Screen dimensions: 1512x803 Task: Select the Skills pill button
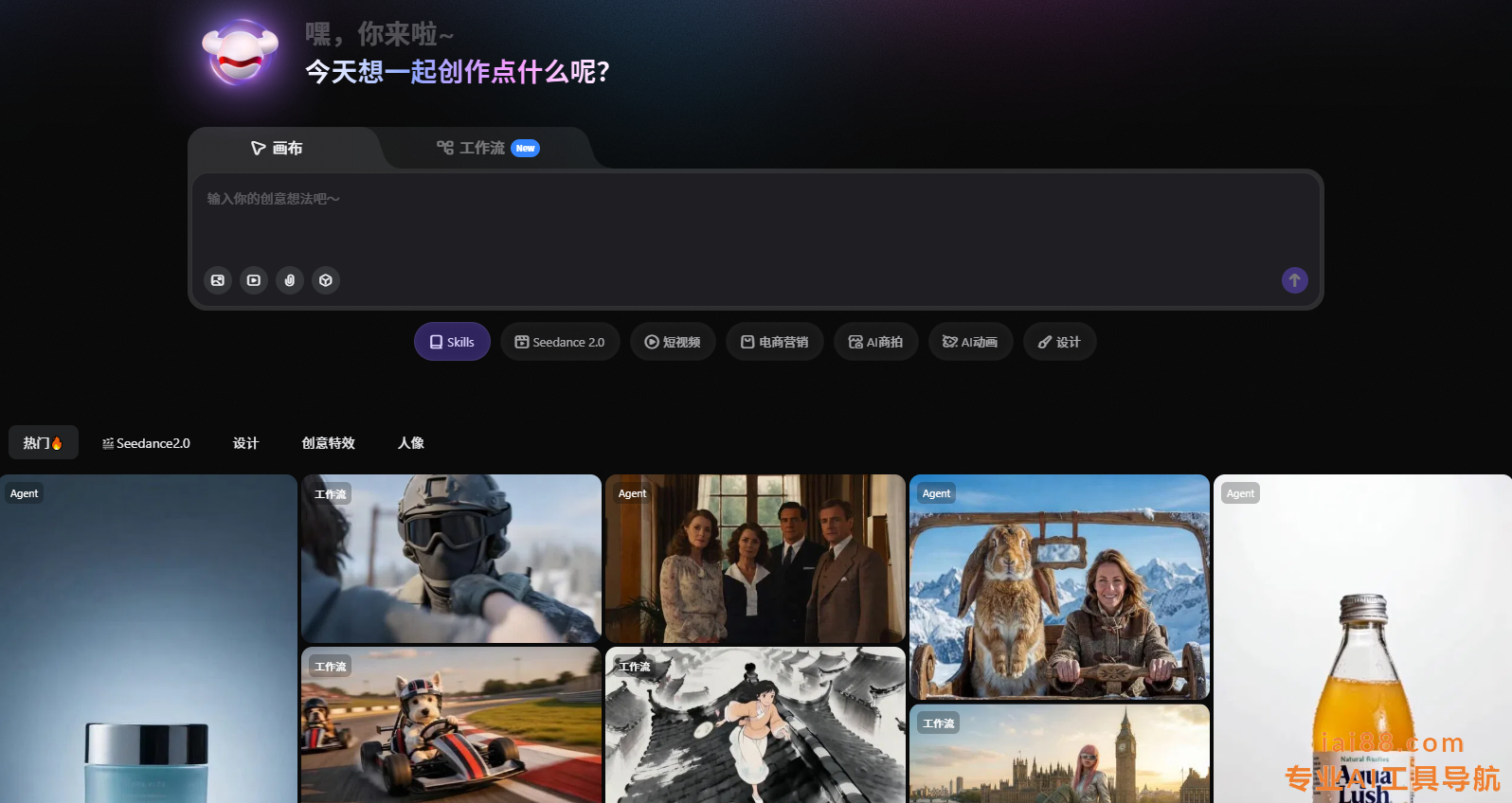[x=452, y=342]
